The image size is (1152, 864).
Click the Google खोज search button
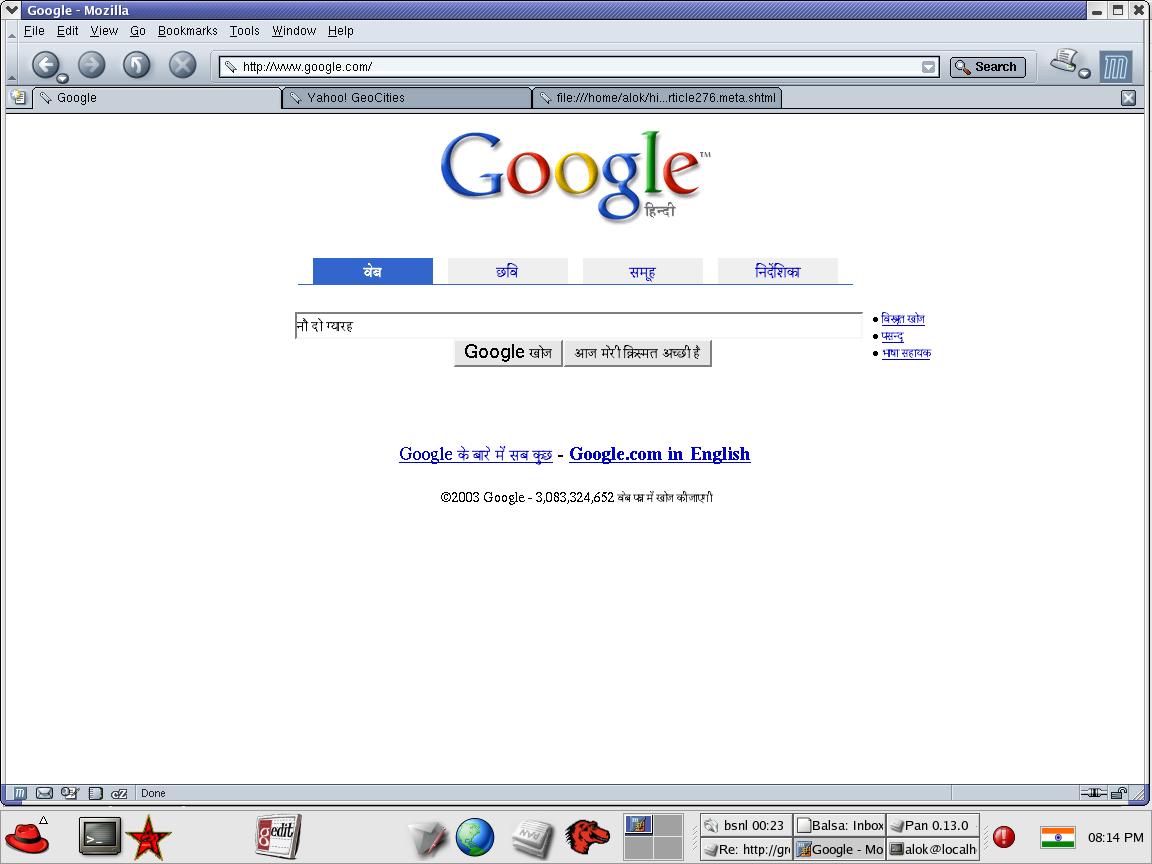coord(508,353)
